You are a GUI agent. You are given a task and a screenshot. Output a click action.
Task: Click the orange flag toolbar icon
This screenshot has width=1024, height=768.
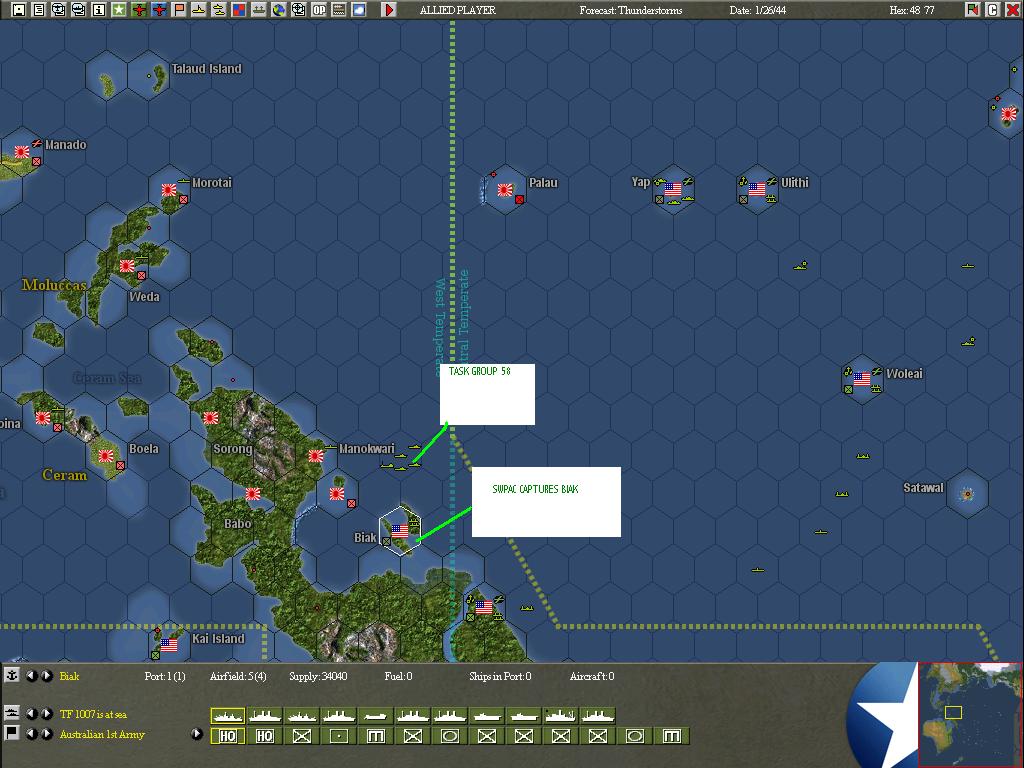pos(179,10)
